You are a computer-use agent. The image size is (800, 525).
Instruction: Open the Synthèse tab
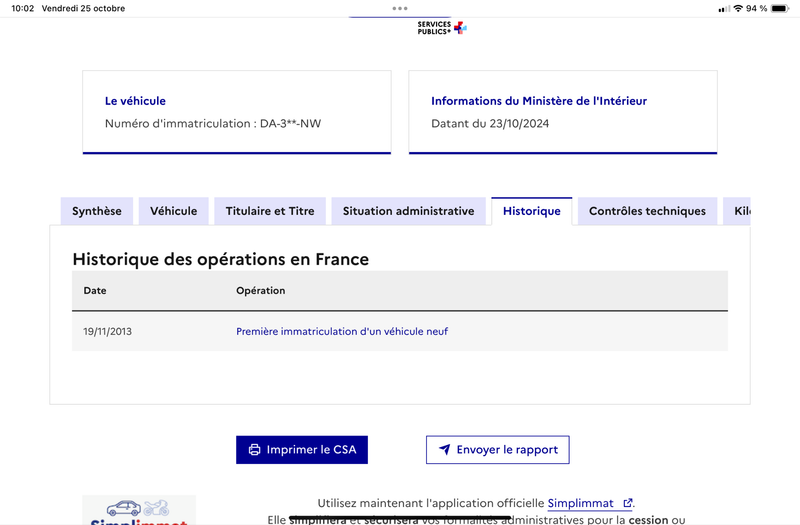click(x=96, y=211)
